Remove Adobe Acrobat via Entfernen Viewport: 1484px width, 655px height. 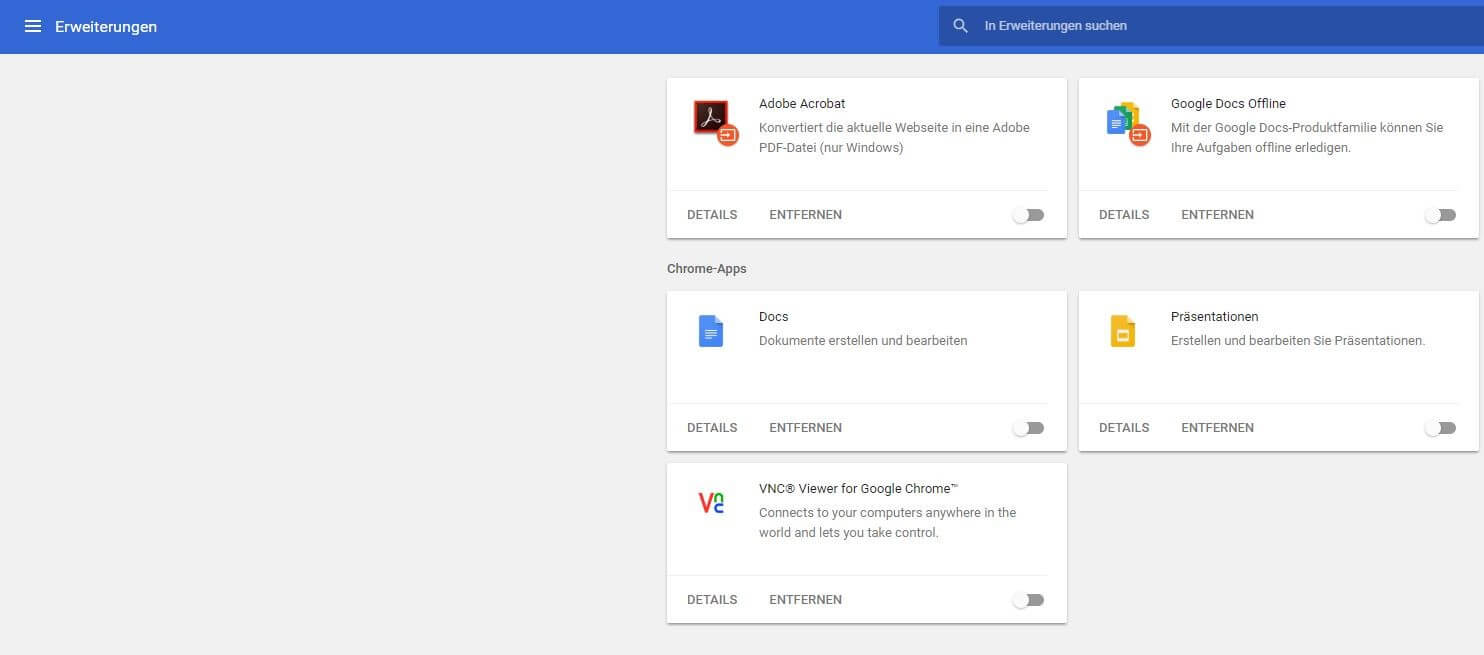805,215
